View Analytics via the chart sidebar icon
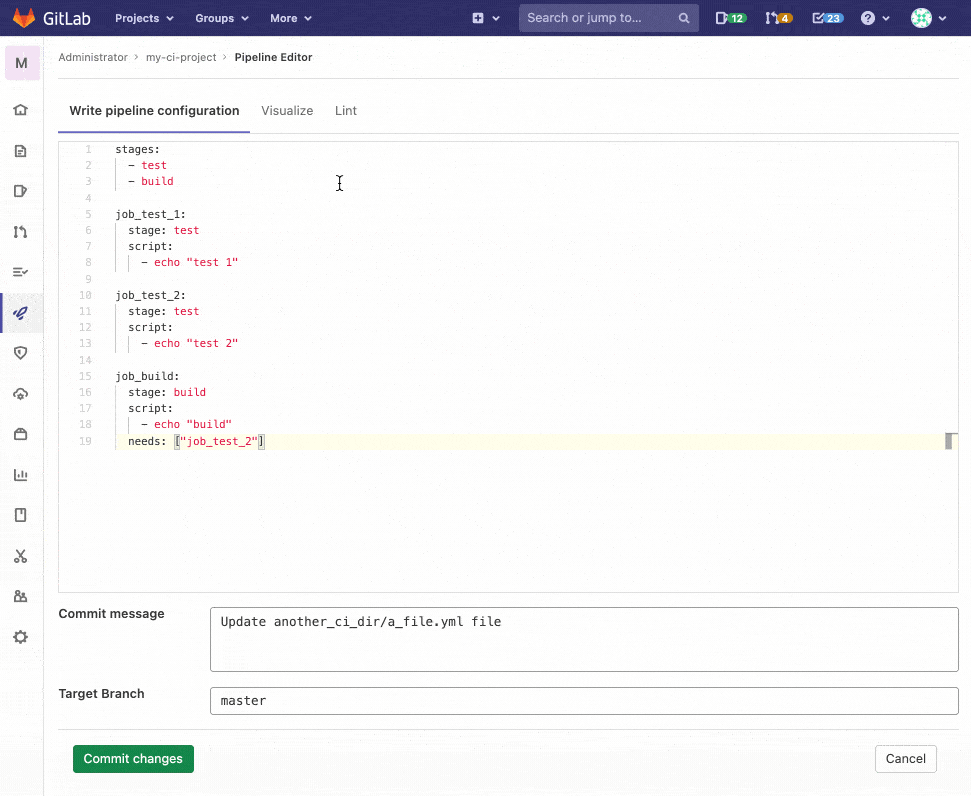Screen dimensions: 971x796 click(x=20, y=474)
